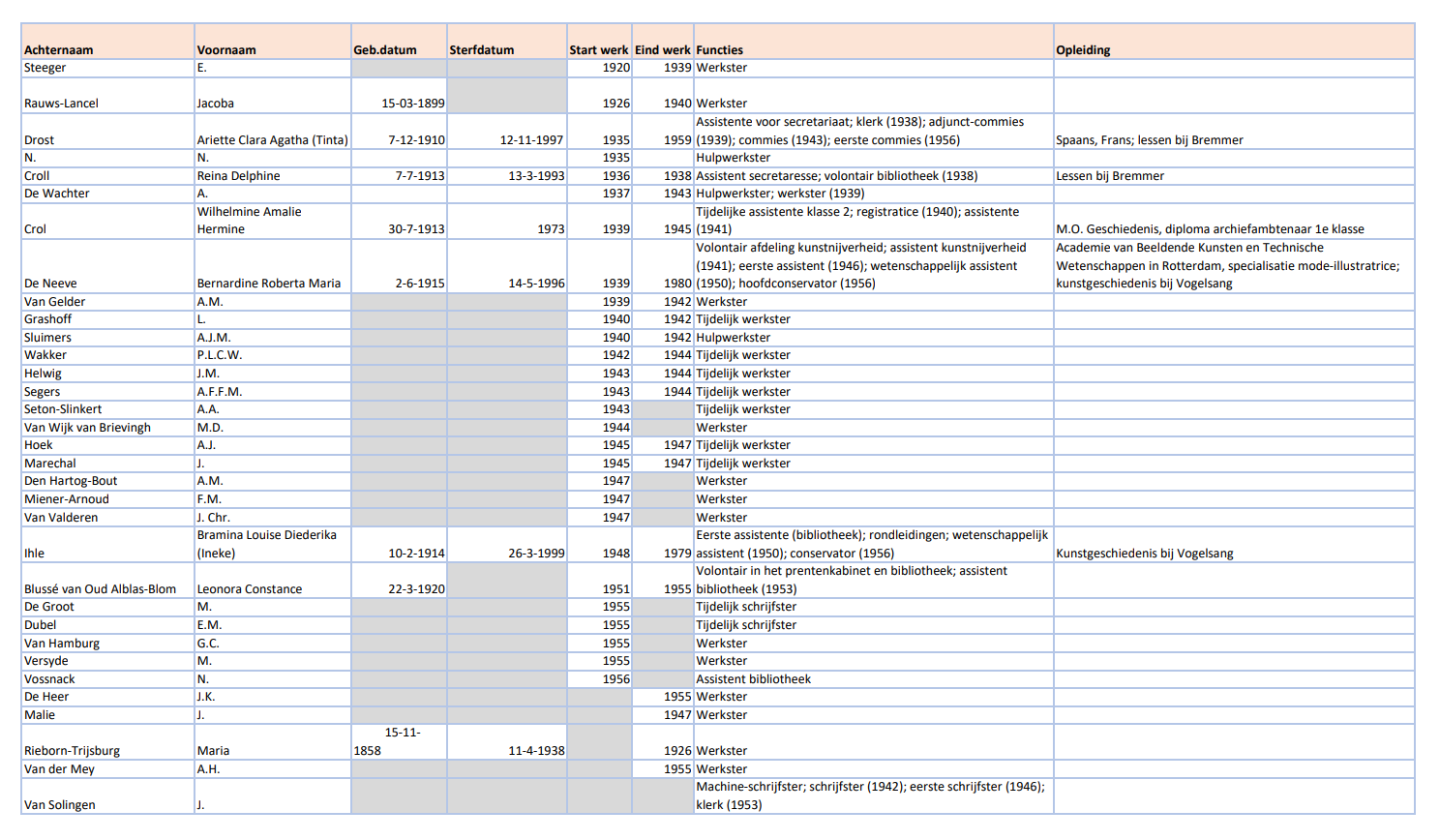Select the Opleiding column header
This screenshot has height=840, width=1440.
1083,50
